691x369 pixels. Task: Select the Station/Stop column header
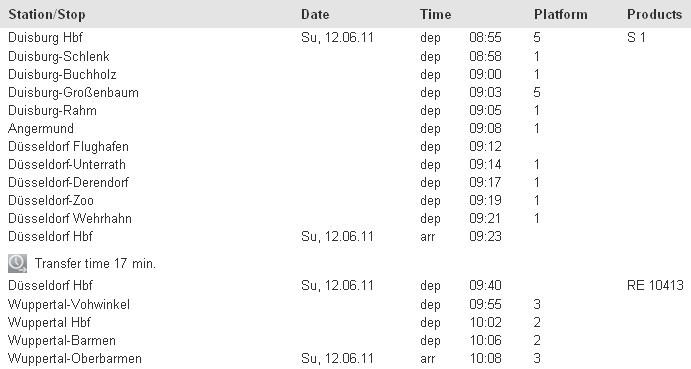click(x=47, y=15)
